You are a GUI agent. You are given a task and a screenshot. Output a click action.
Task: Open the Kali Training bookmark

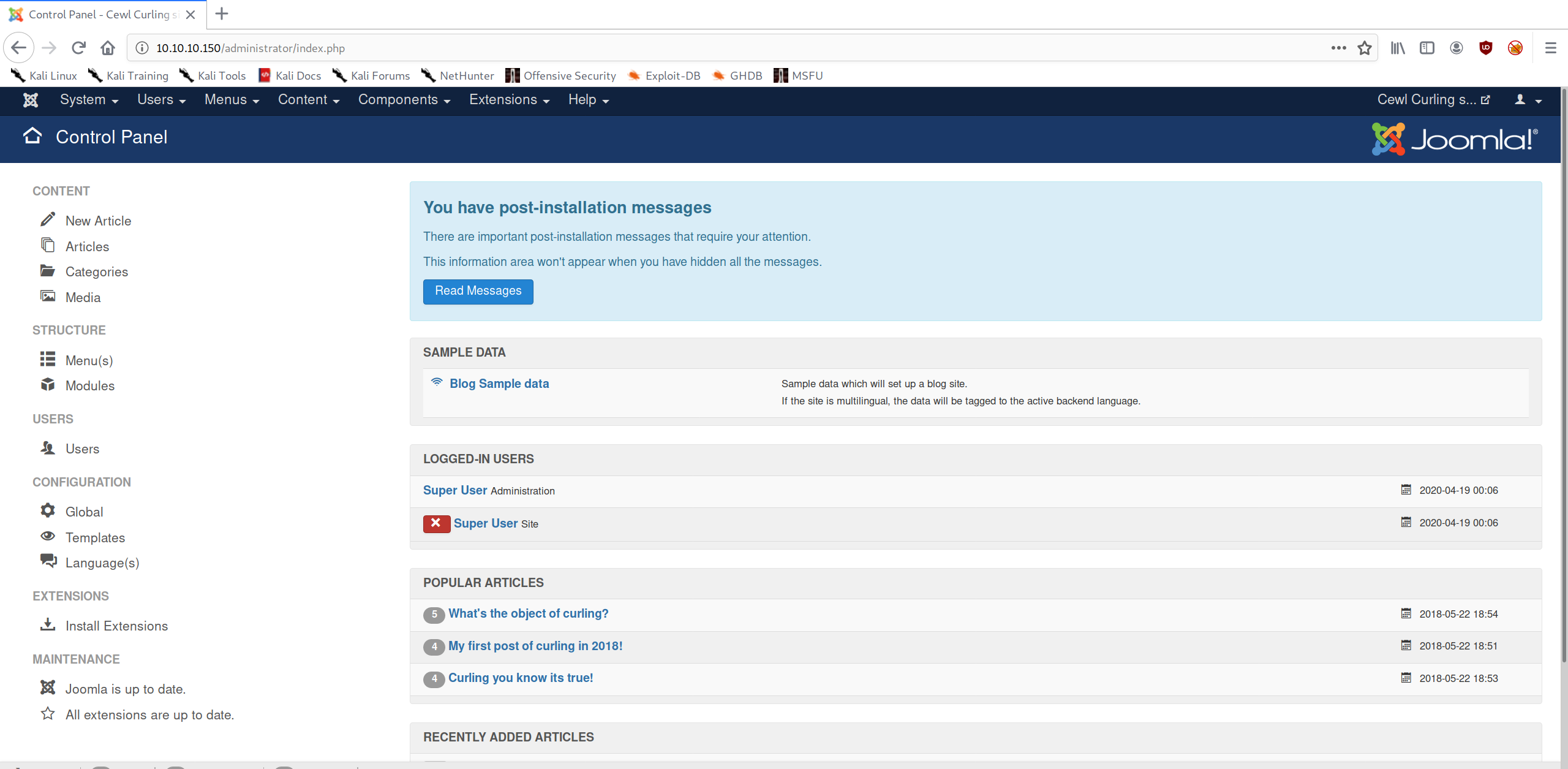point(128,75)
